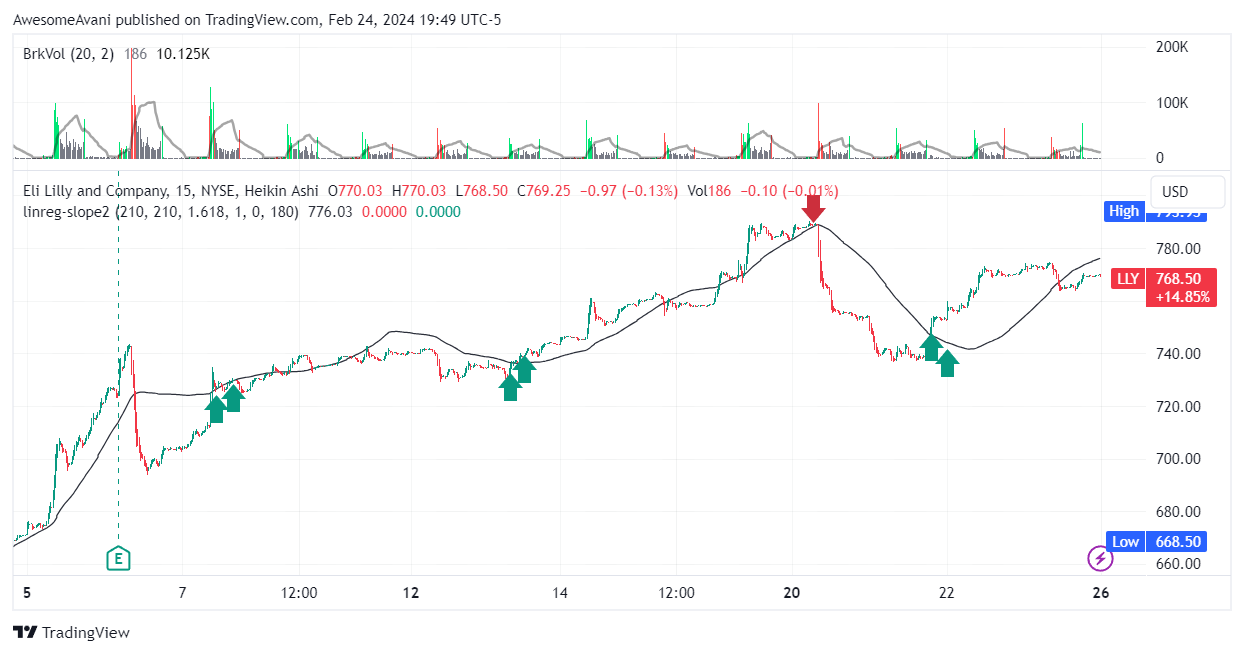The width and height of the screenshot is (1244, 654).
Task: Click the Vol186 volume readout
Action: (708, 190)
